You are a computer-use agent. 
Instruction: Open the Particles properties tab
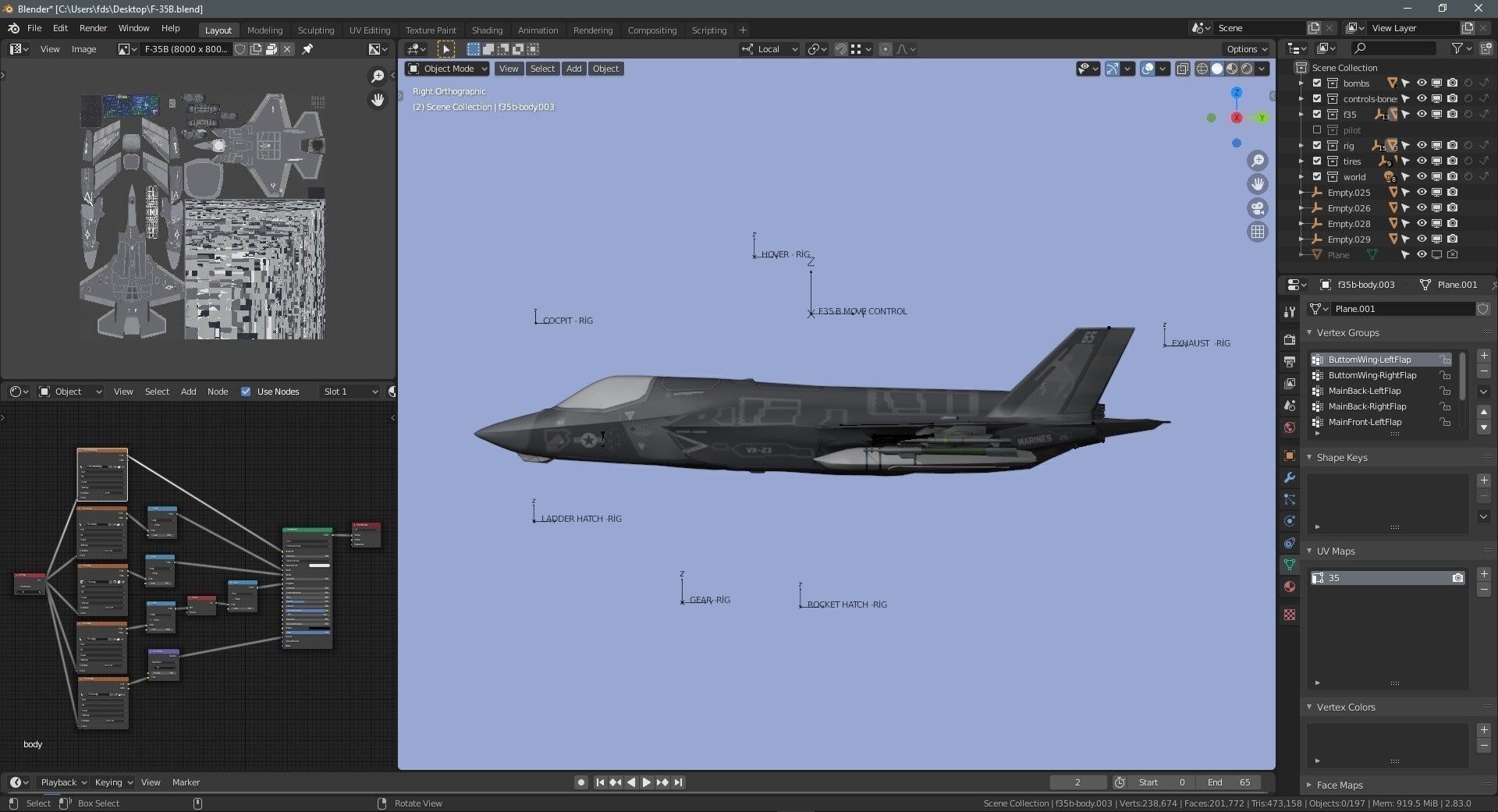click(x=1290, y=499)
